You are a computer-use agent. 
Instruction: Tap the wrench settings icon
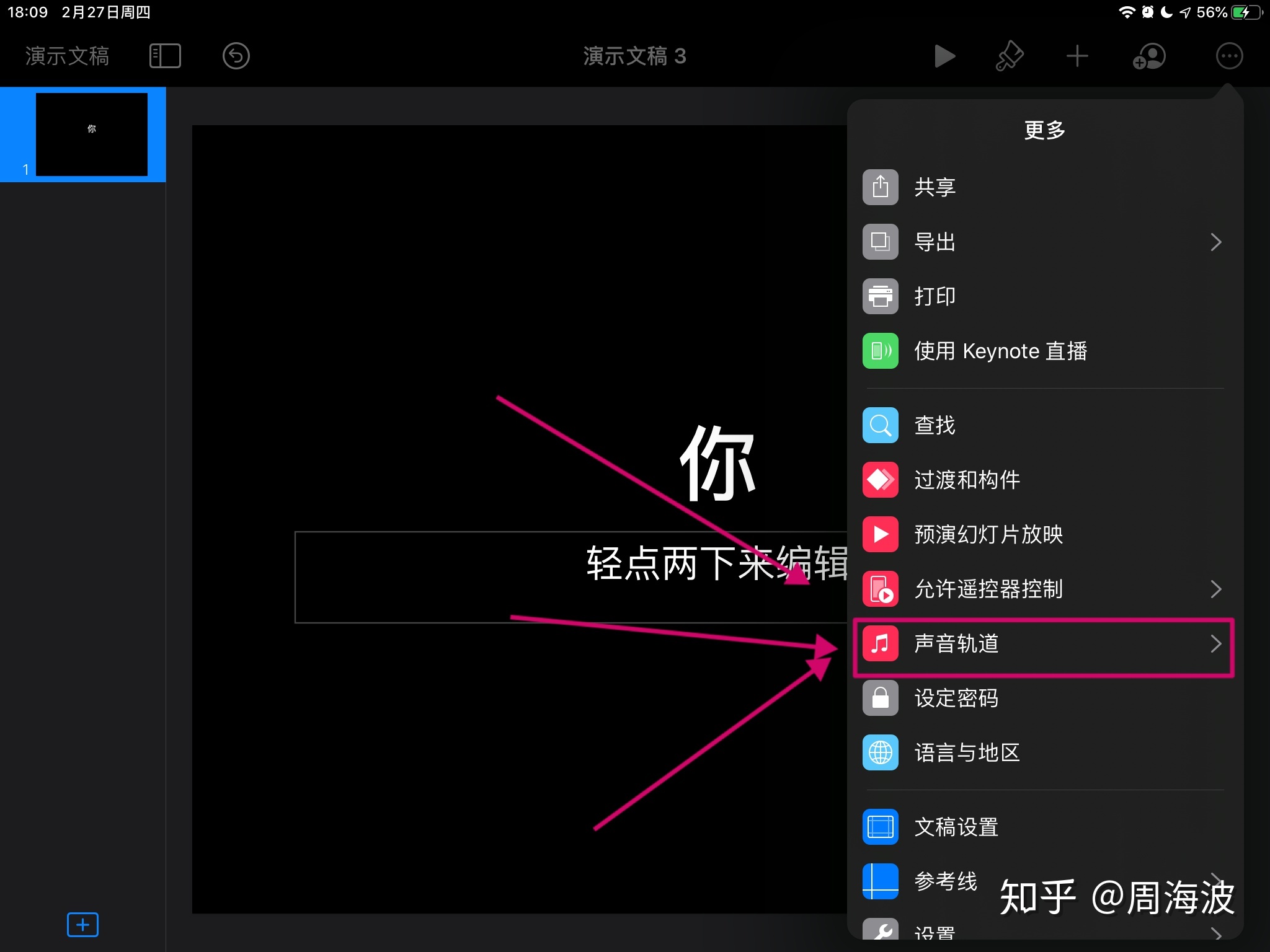(x=880, y=929)
